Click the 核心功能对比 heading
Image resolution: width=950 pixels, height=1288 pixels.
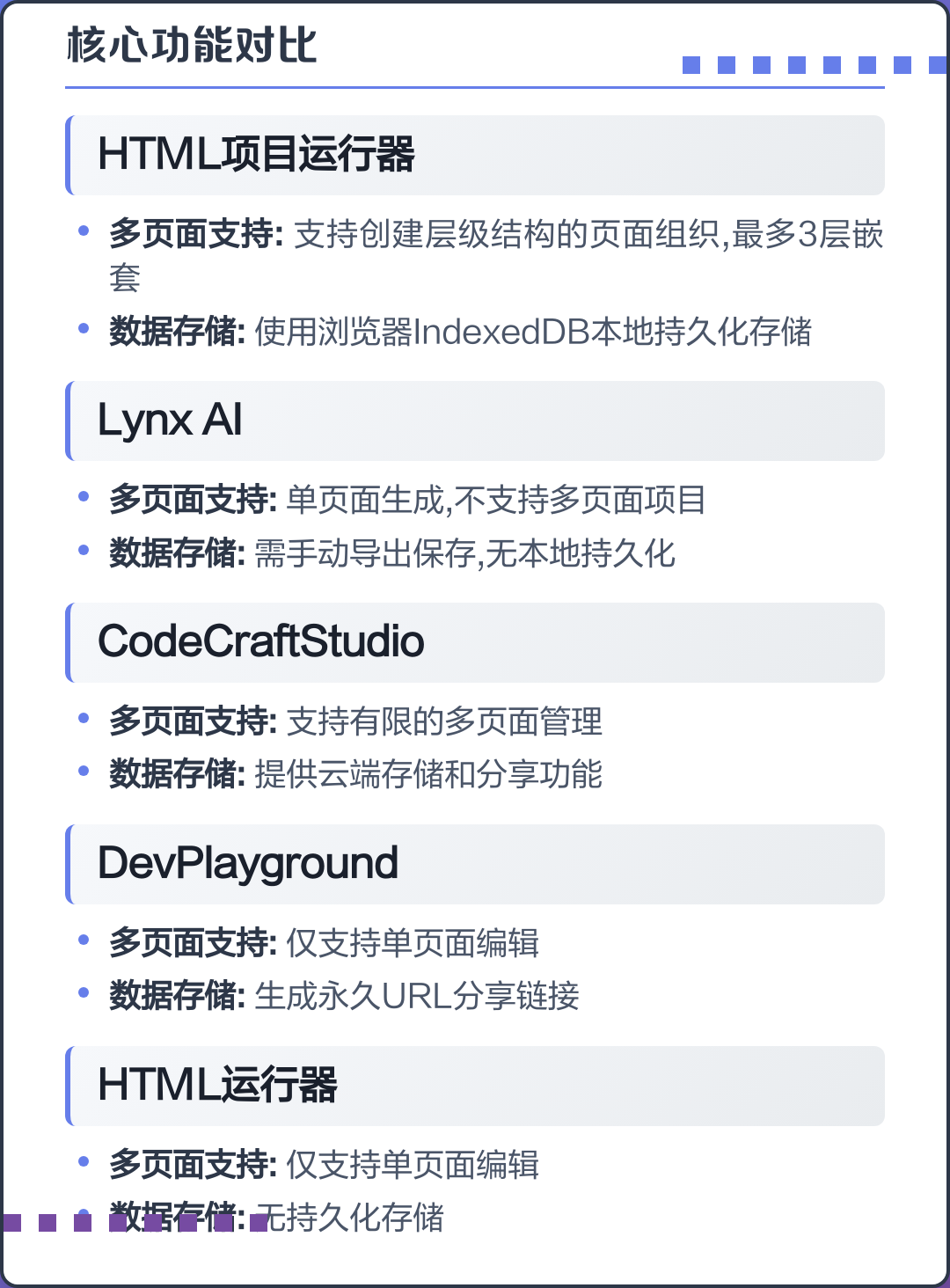tap(192, 45)
